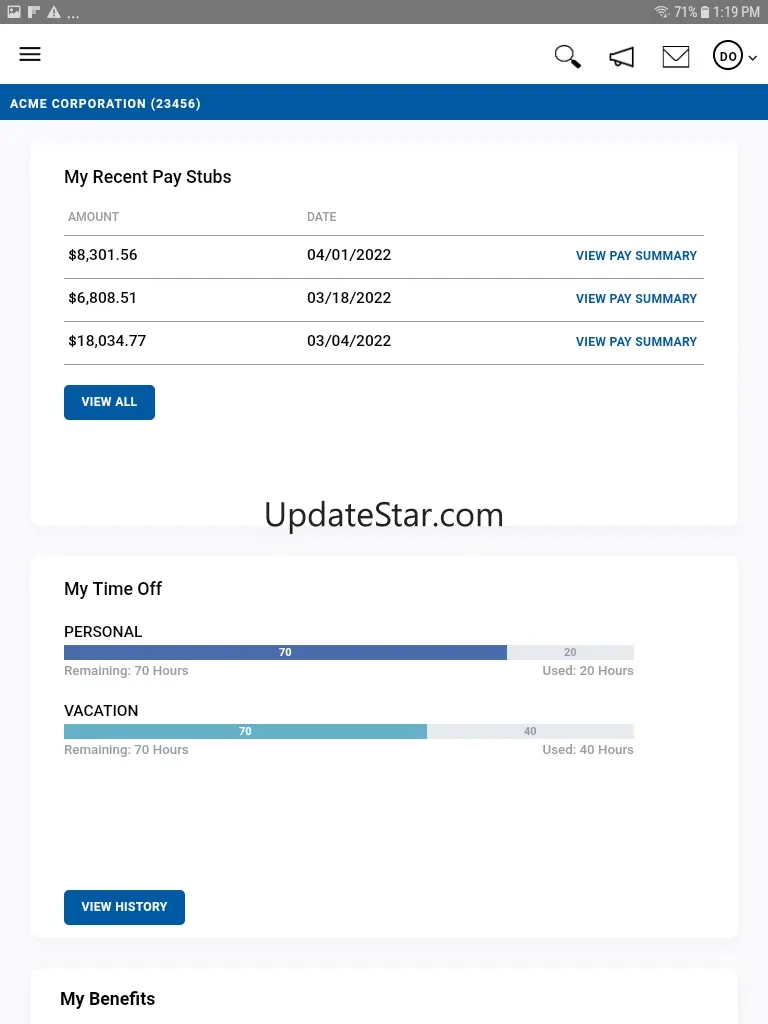Click the Vacation remaining hours bar

[x=245, y=732]
